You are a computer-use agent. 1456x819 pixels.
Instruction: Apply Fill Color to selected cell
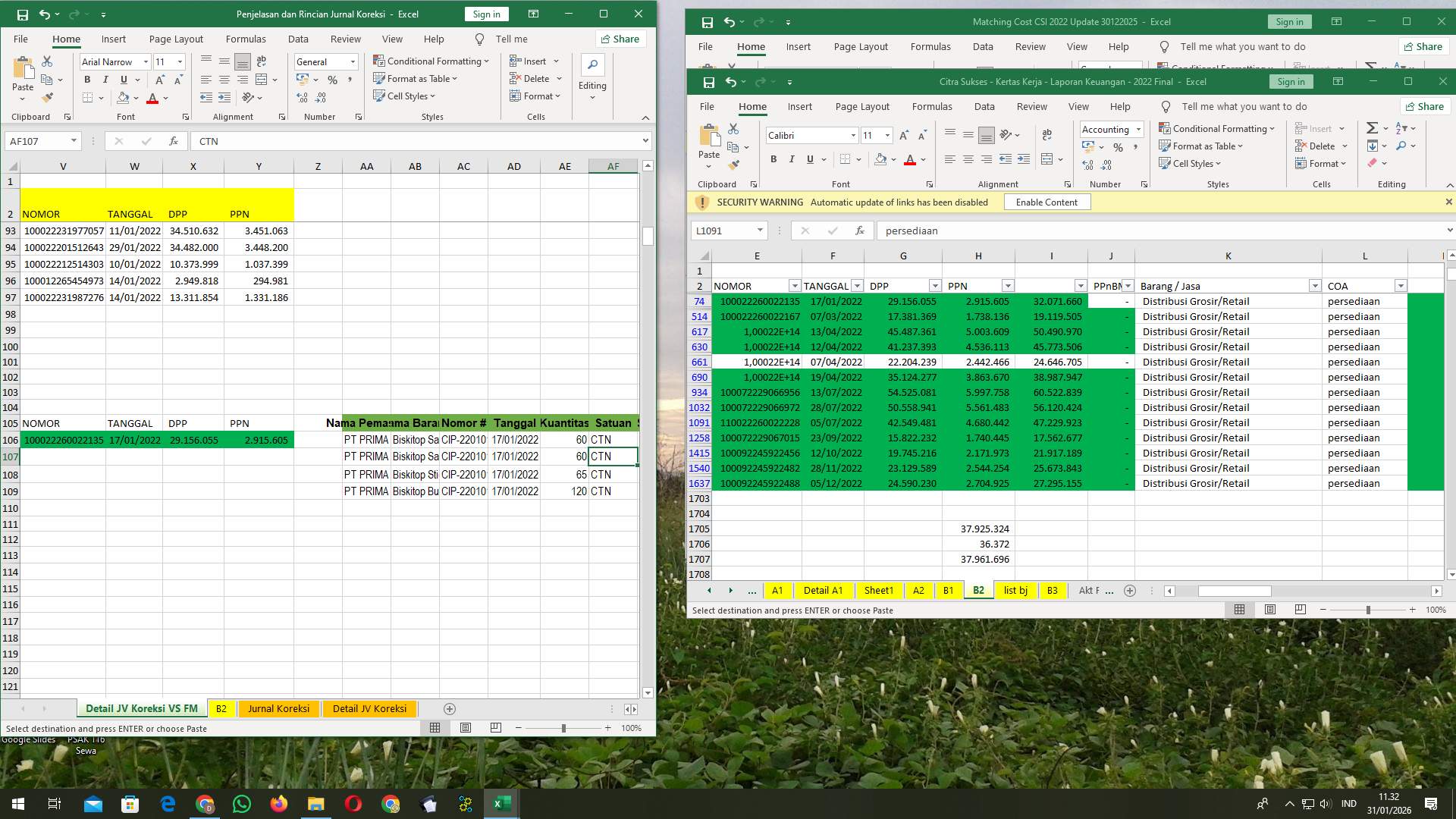(882, 160)
